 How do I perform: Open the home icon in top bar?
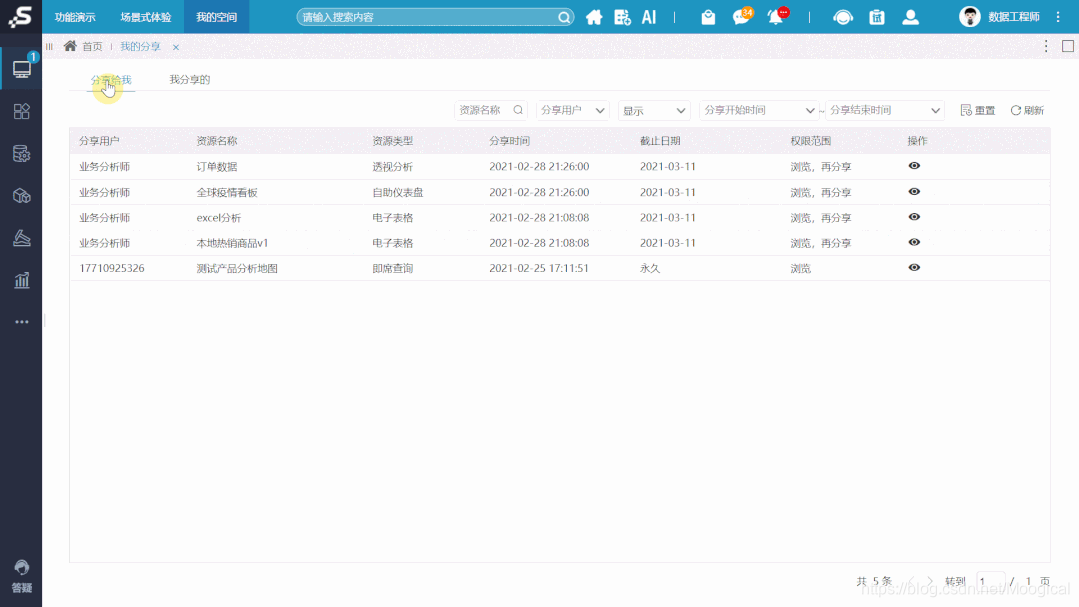pos(594,17)
